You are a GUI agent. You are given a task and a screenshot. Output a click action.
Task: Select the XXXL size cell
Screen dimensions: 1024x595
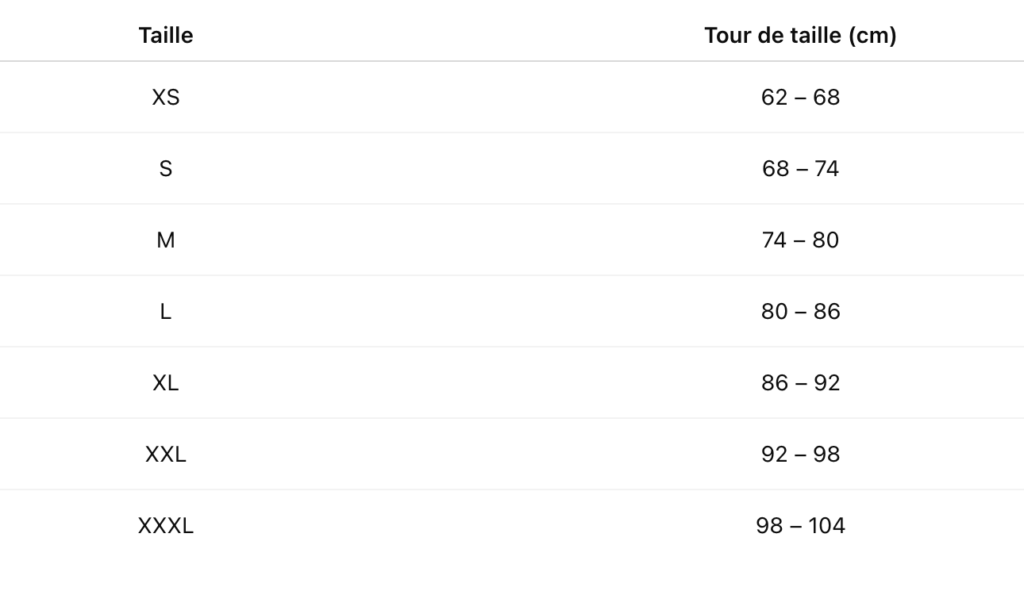coord(166,526)
